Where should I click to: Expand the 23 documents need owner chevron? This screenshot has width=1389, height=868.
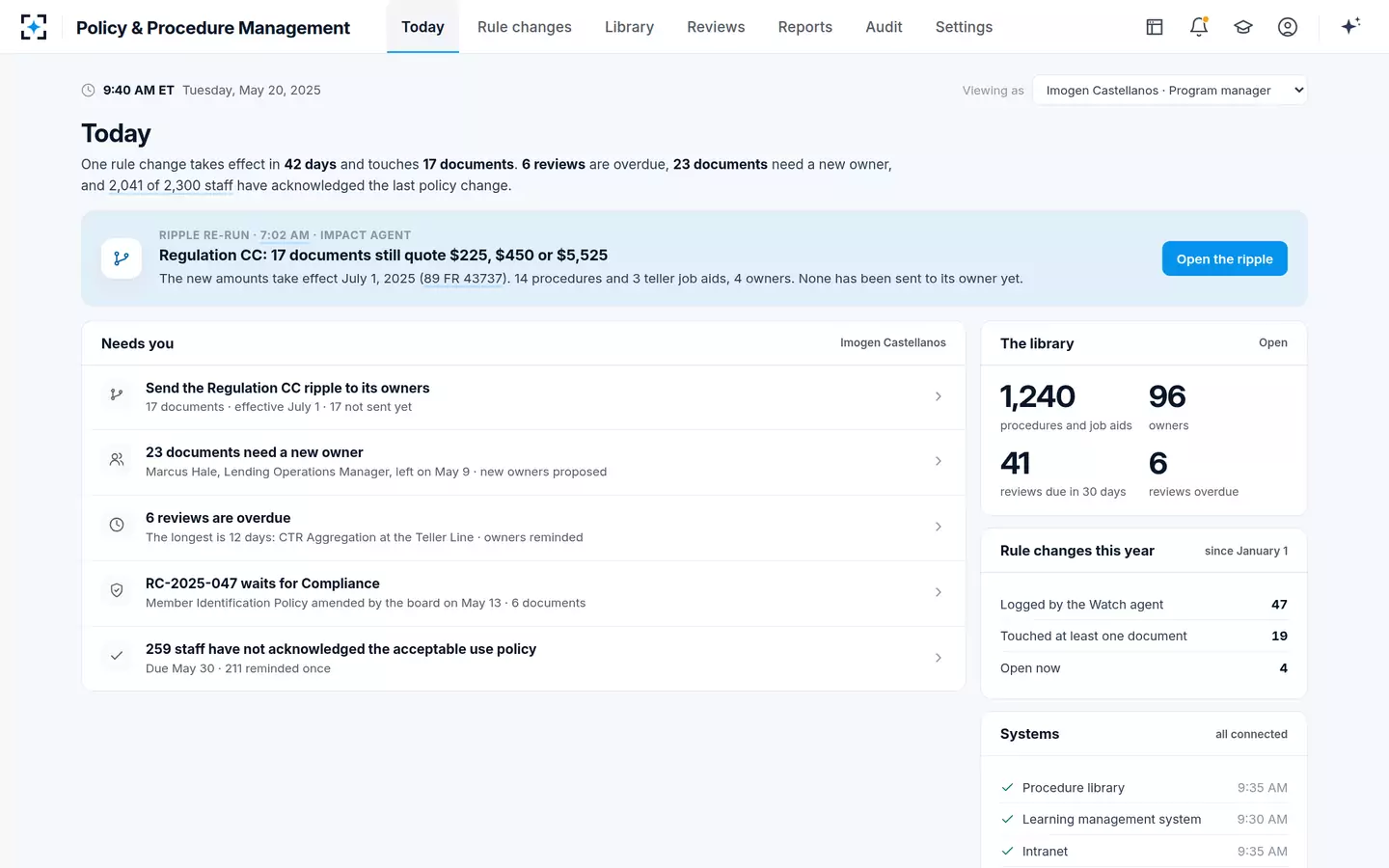pyautogui.click(x=939, y=462)
